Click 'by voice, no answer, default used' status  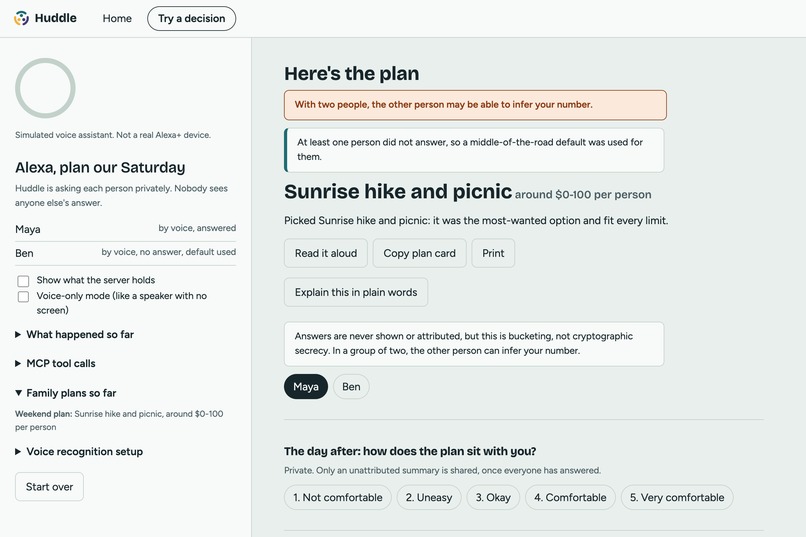[169, 252]
